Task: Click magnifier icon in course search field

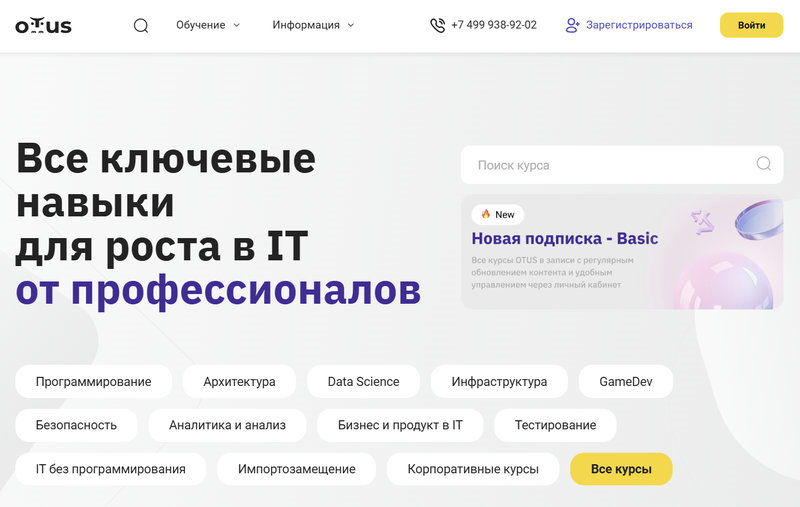Action: tap(764, 164)
